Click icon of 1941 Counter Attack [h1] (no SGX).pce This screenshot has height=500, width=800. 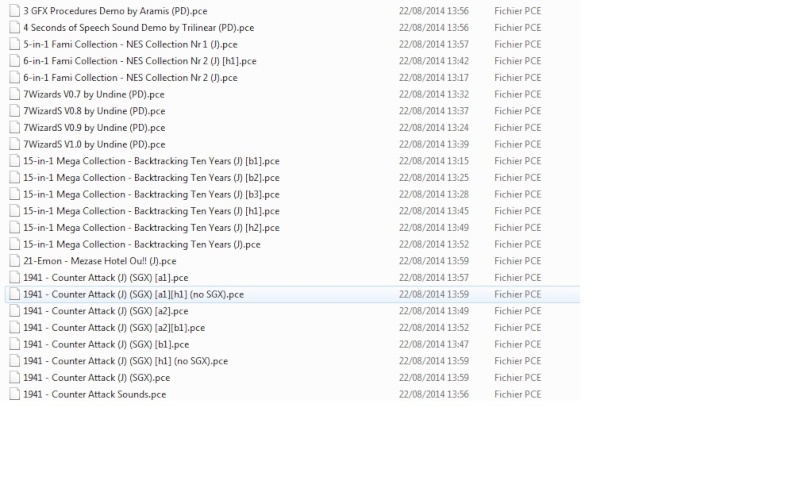click(x=15, y=361)
